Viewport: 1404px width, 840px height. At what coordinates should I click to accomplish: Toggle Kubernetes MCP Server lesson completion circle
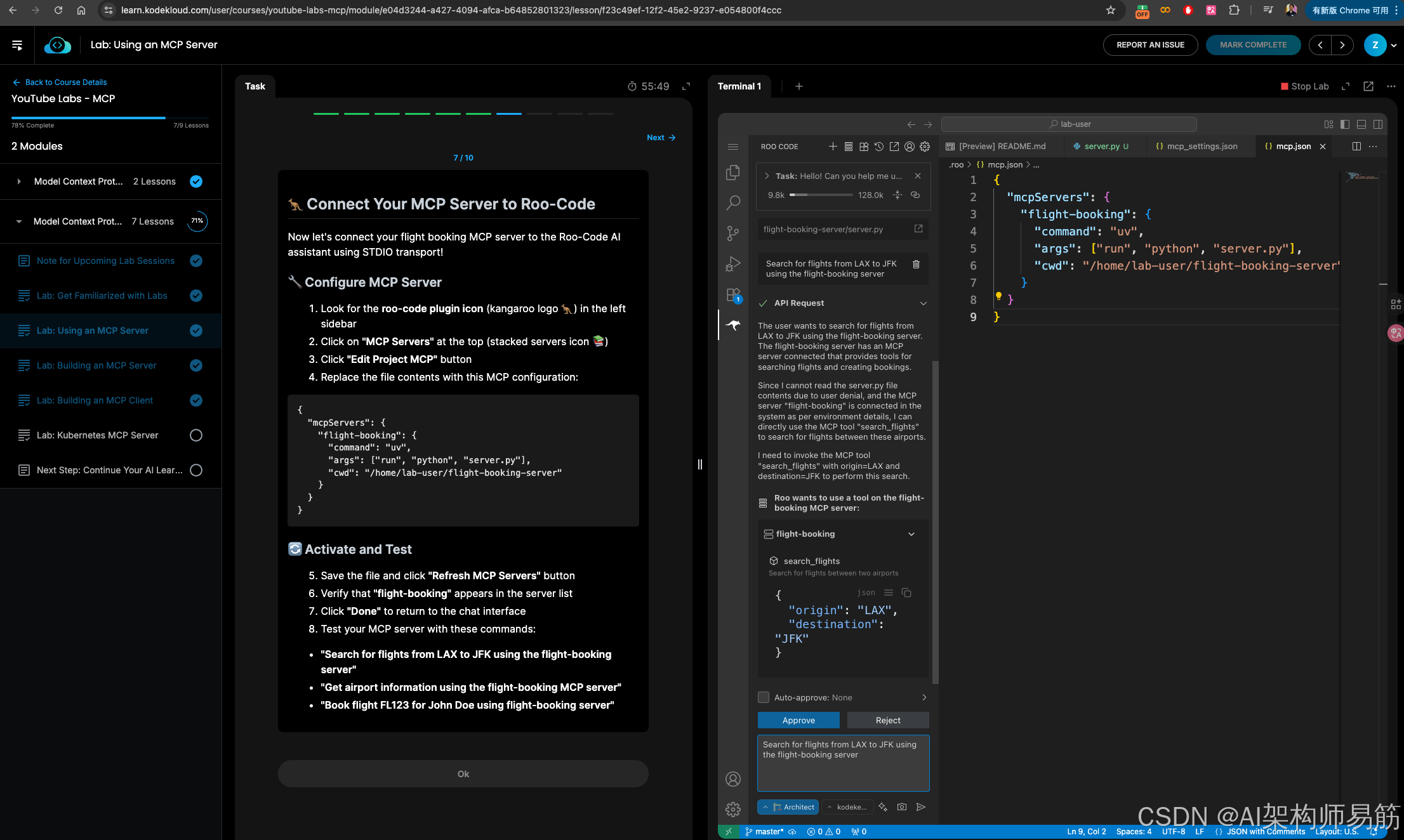pyautogui.click(x=196, y=435)
